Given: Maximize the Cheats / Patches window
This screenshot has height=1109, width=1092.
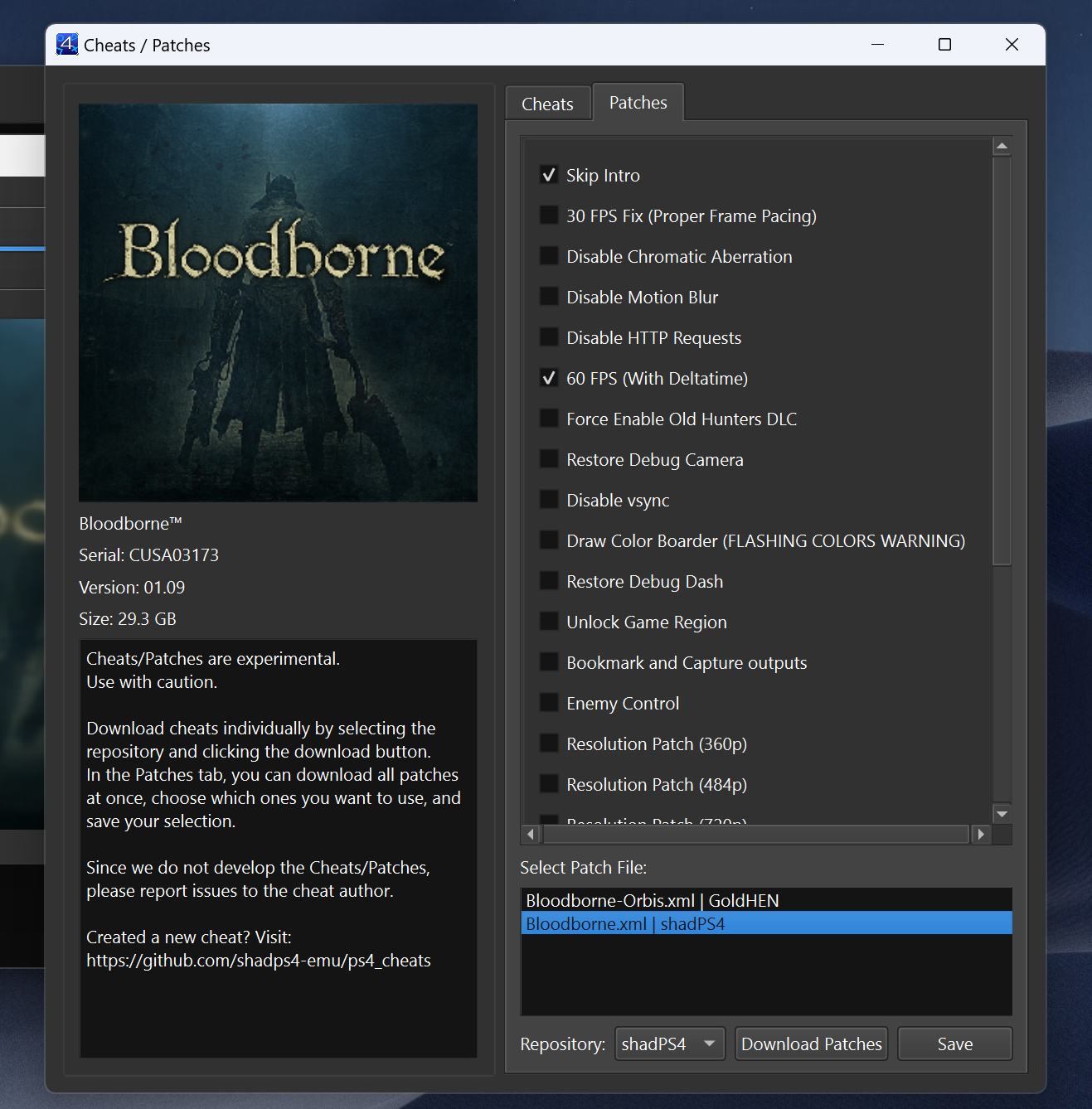Looking at the screenshot, I should [944, 45].
